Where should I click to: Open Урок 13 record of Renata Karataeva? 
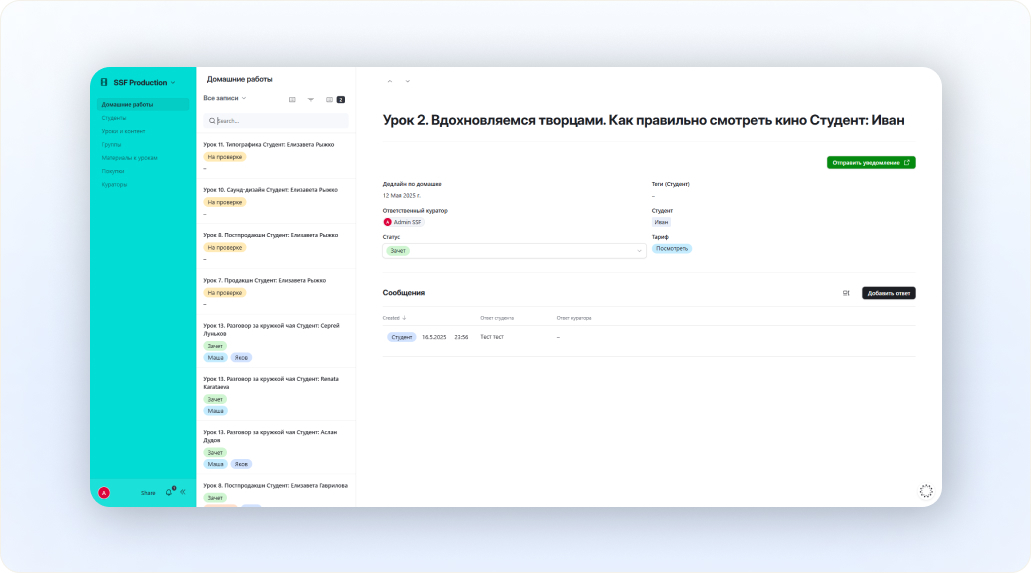tap(276, 394)
